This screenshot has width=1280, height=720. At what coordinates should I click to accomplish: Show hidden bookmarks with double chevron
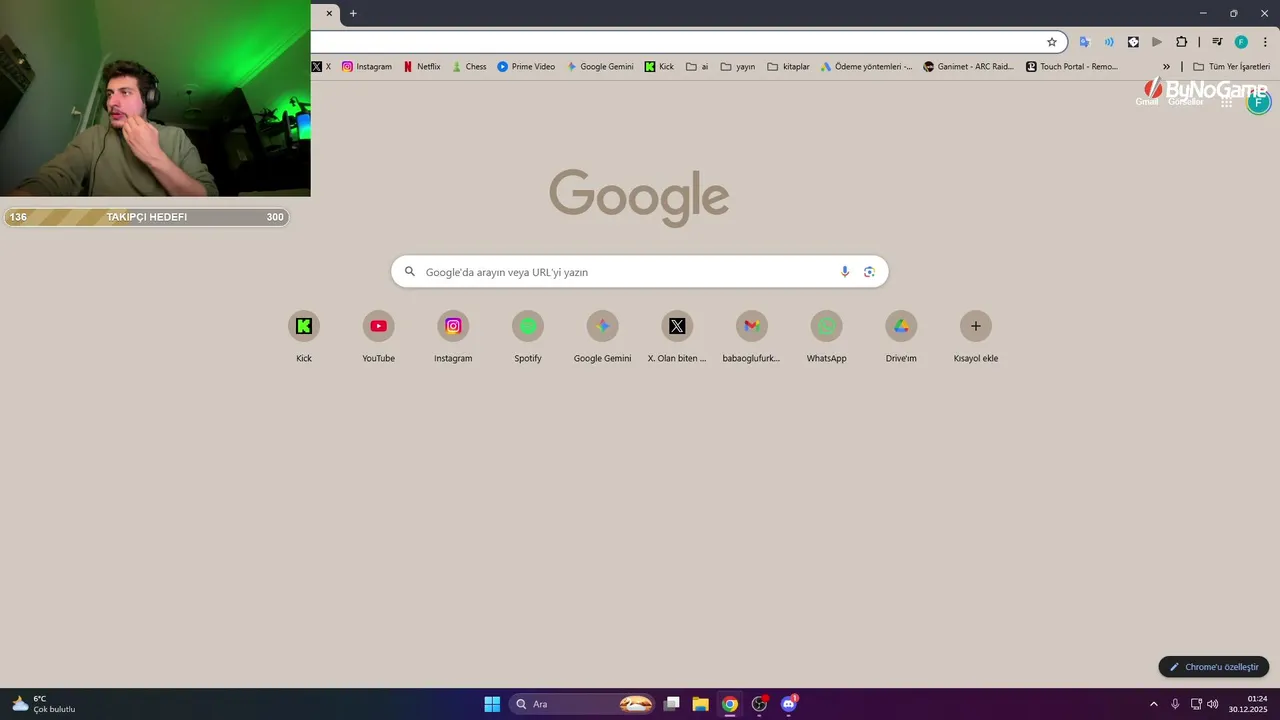(x=1166, y=67)
